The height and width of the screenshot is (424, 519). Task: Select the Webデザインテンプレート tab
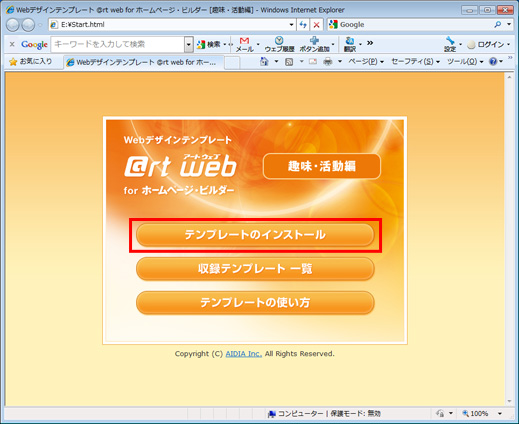tap(144, 62)
